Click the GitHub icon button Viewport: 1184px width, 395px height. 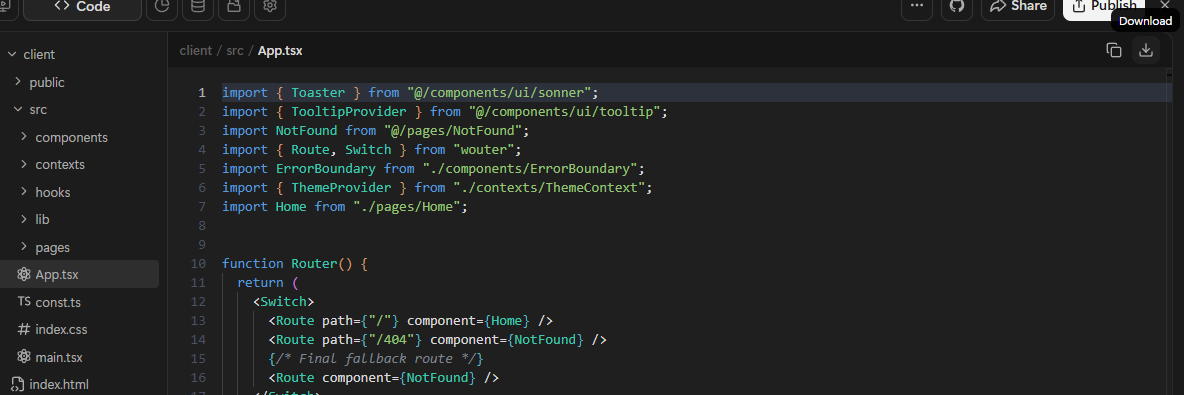[957, 6]
